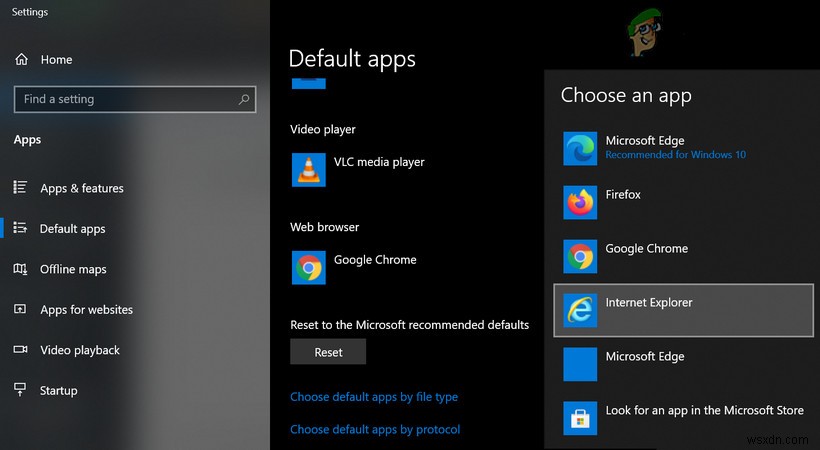Select the Internet Explorer icon

(580, 310)
